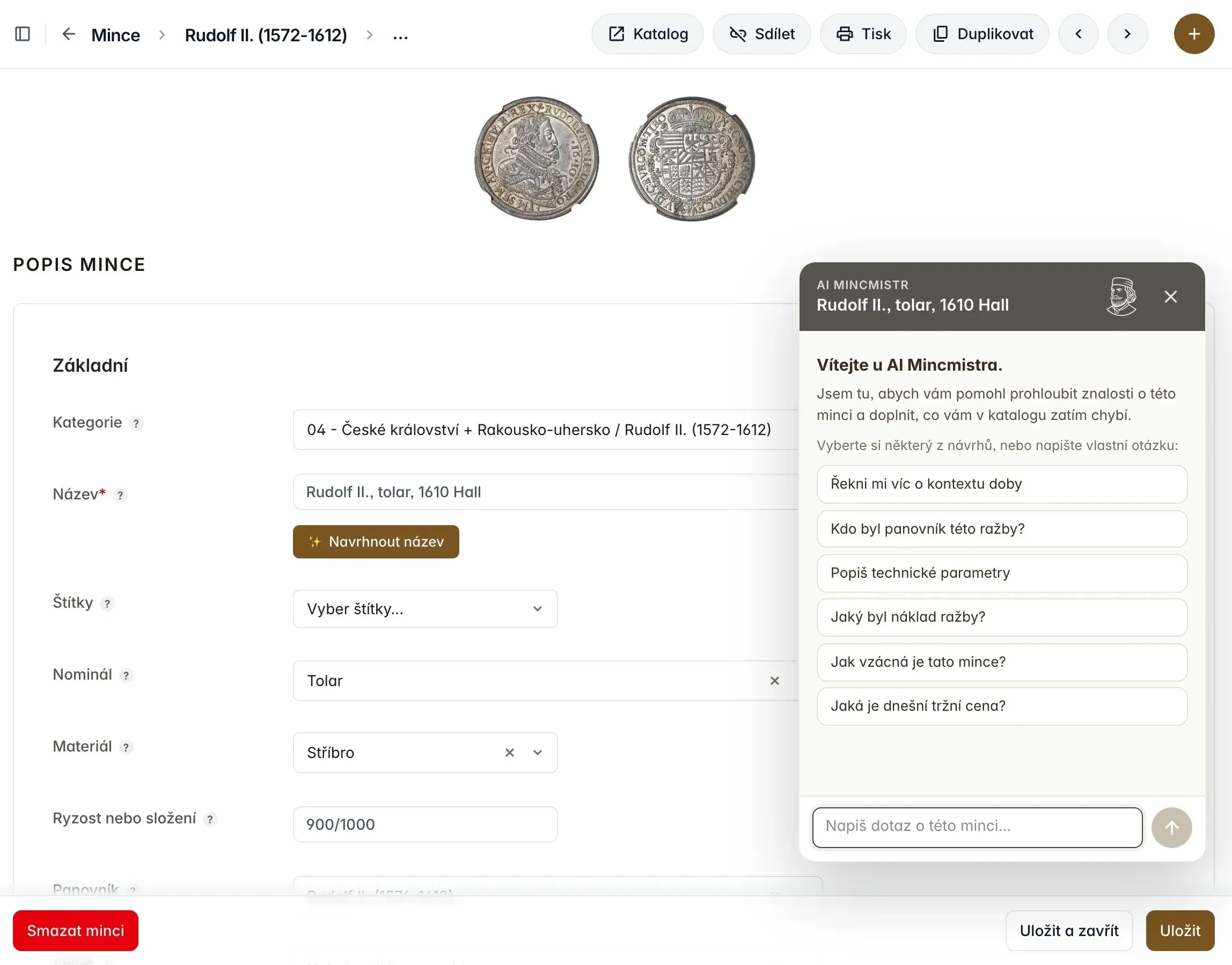Open the Kategorie selection field

(546, 430)
